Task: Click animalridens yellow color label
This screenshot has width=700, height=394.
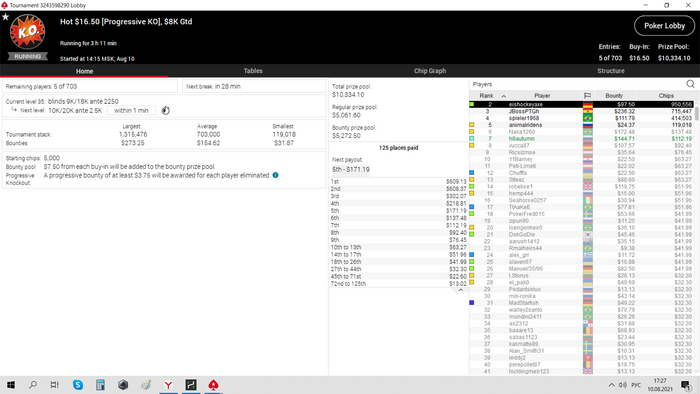Action: click(x=471, y=125)
